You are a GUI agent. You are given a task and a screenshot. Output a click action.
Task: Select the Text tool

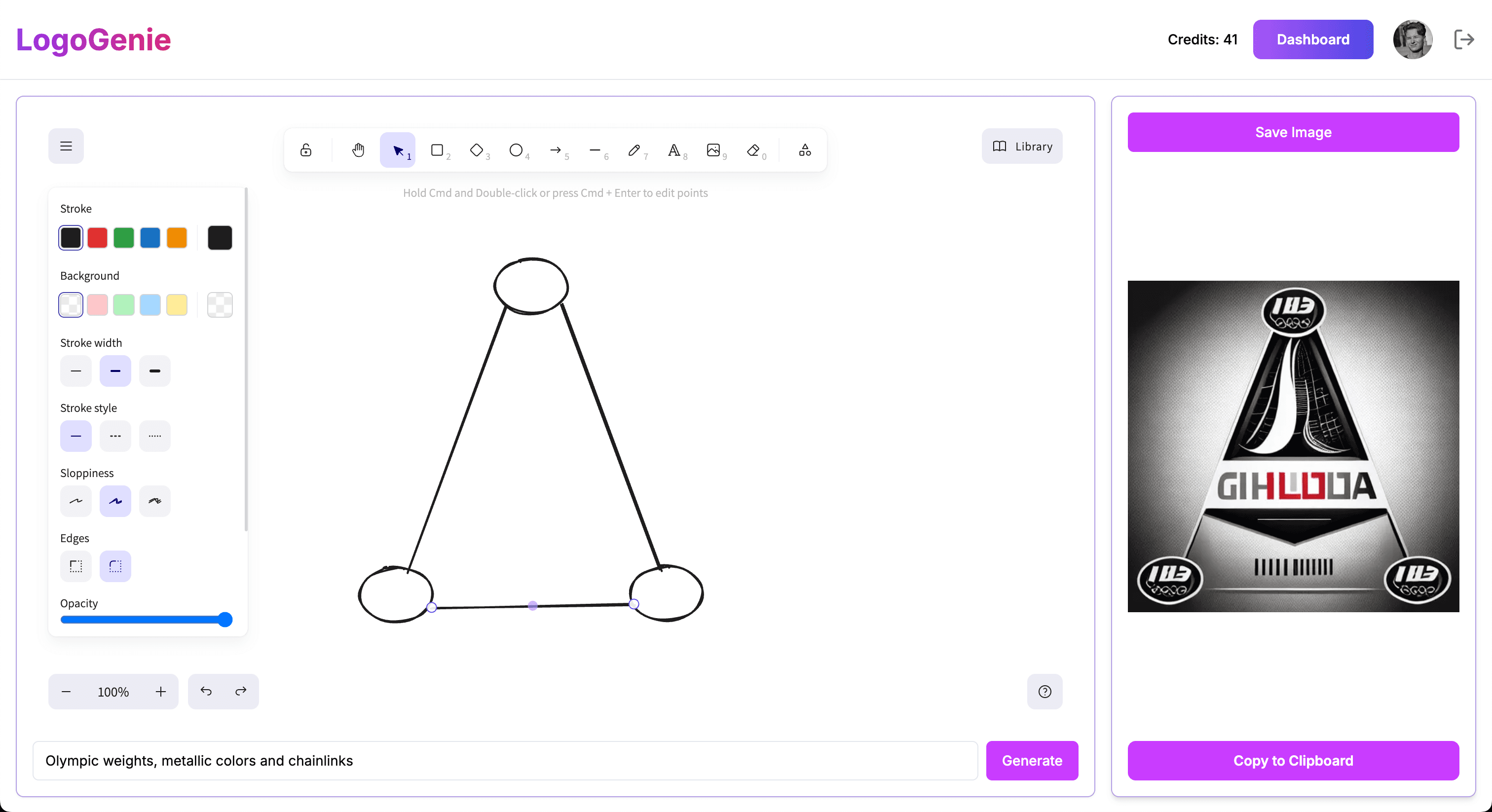point(673,150)
